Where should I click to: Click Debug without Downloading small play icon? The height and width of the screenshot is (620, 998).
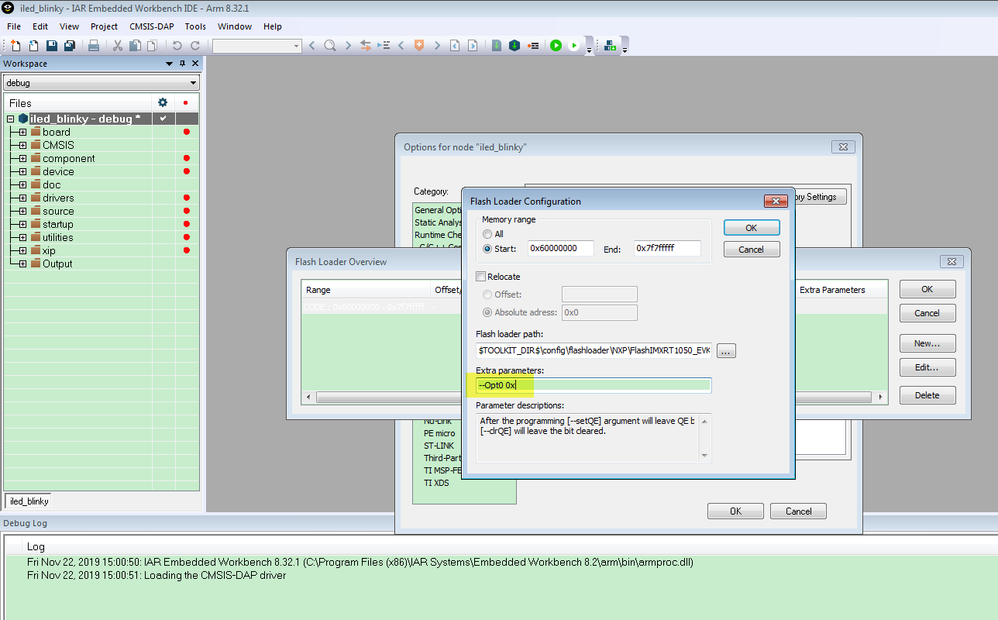coord(574,45)
